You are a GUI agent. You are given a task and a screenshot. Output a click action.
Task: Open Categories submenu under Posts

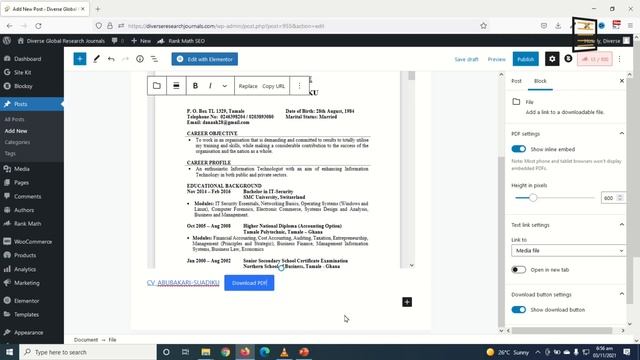(17, 142)
